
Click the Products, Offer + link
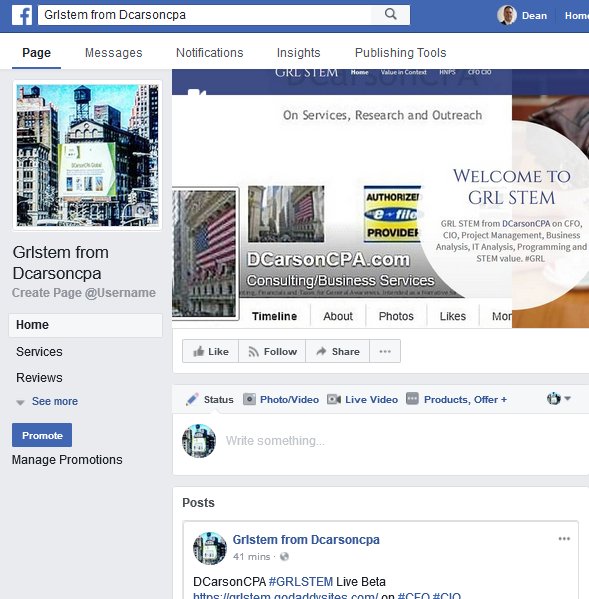(465, 399)
